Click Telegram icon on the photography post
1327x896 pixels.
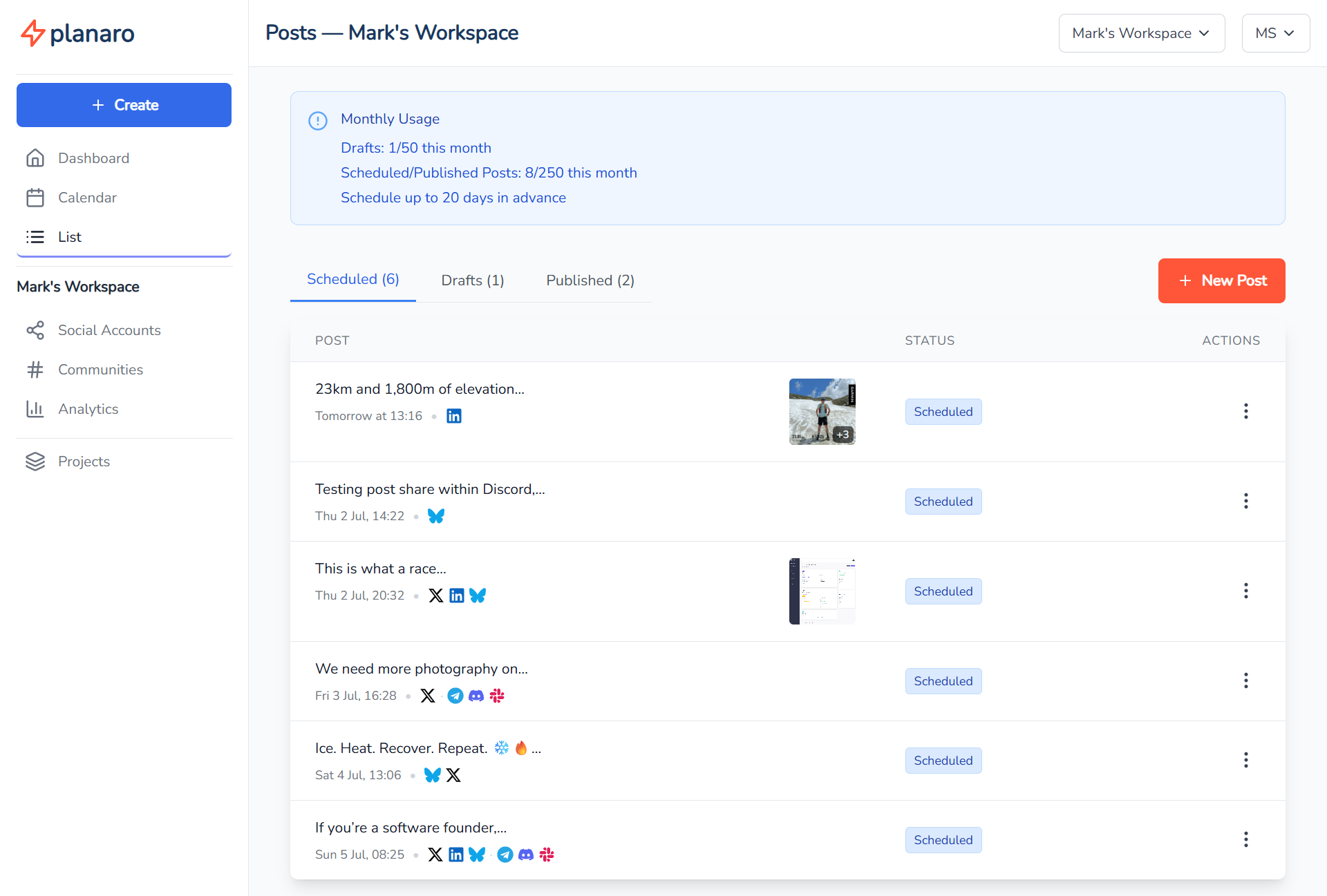(455, 696)
